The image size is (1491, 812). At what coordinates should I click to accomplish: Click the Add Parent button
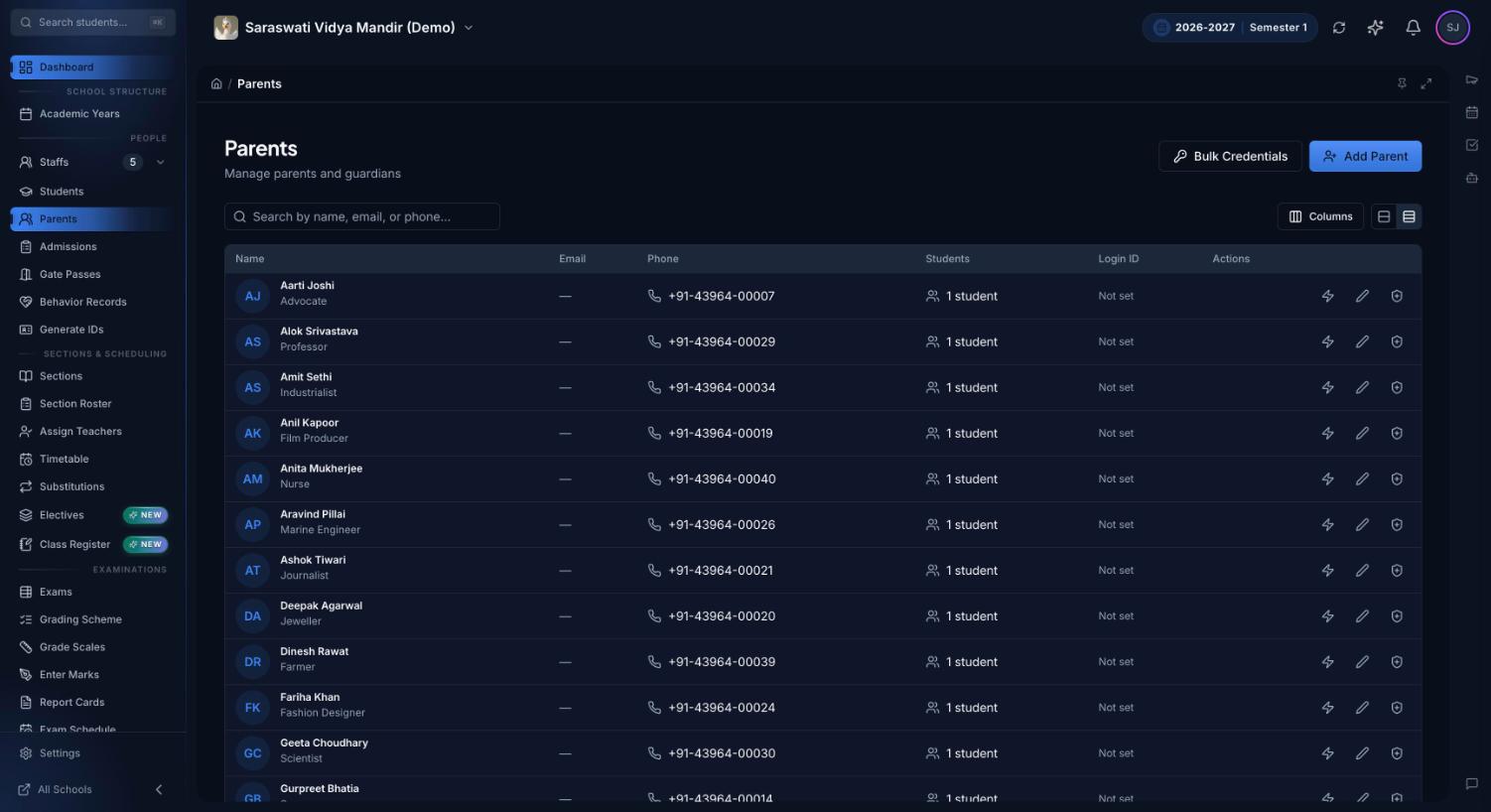1365,156
